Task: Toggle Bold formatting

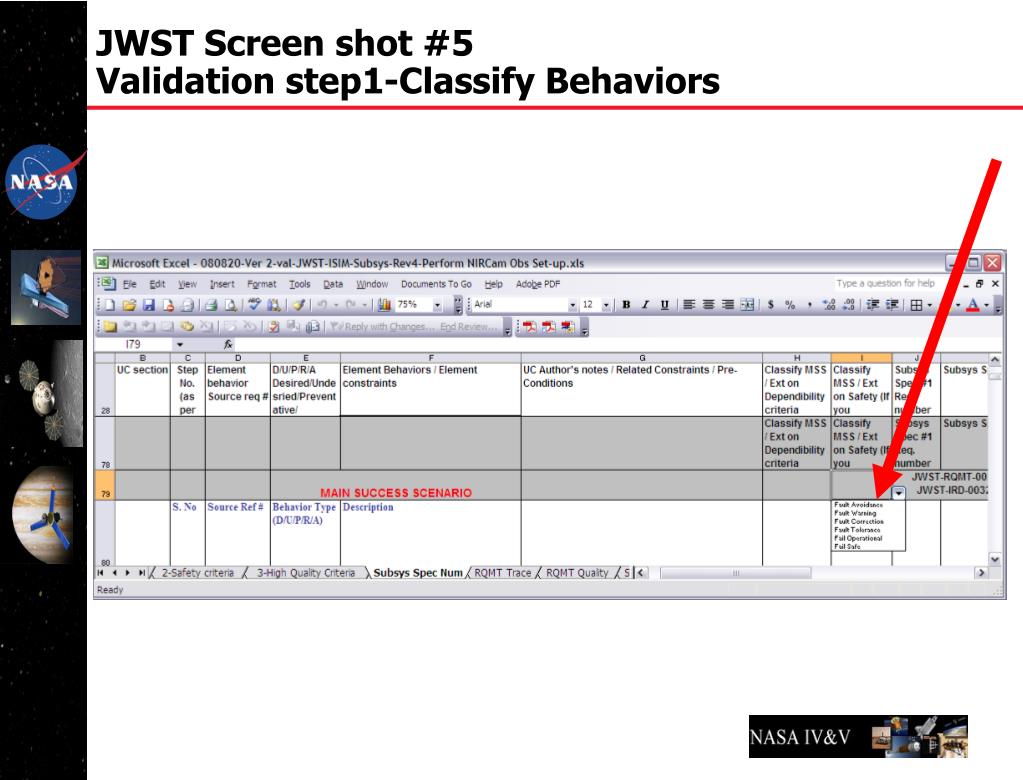Action: point(626,305)
